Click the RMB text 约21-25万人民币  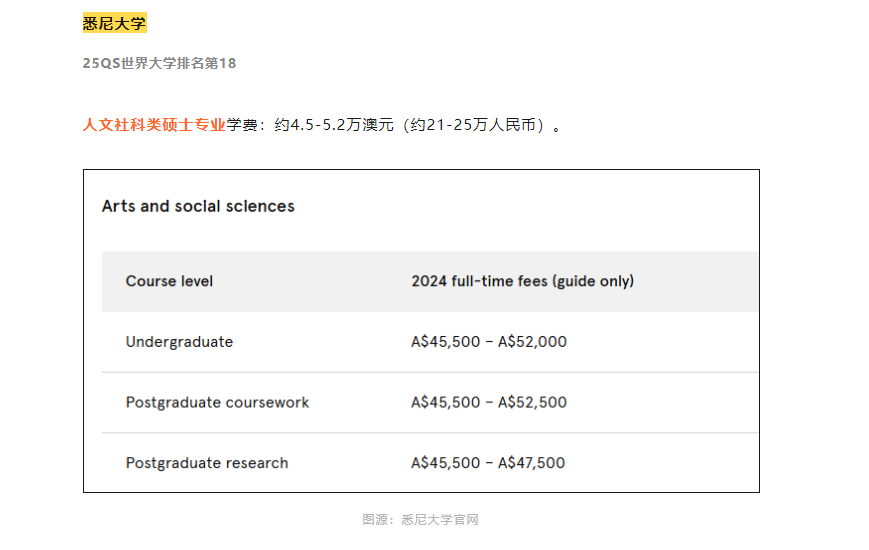[x=473, y=125]
